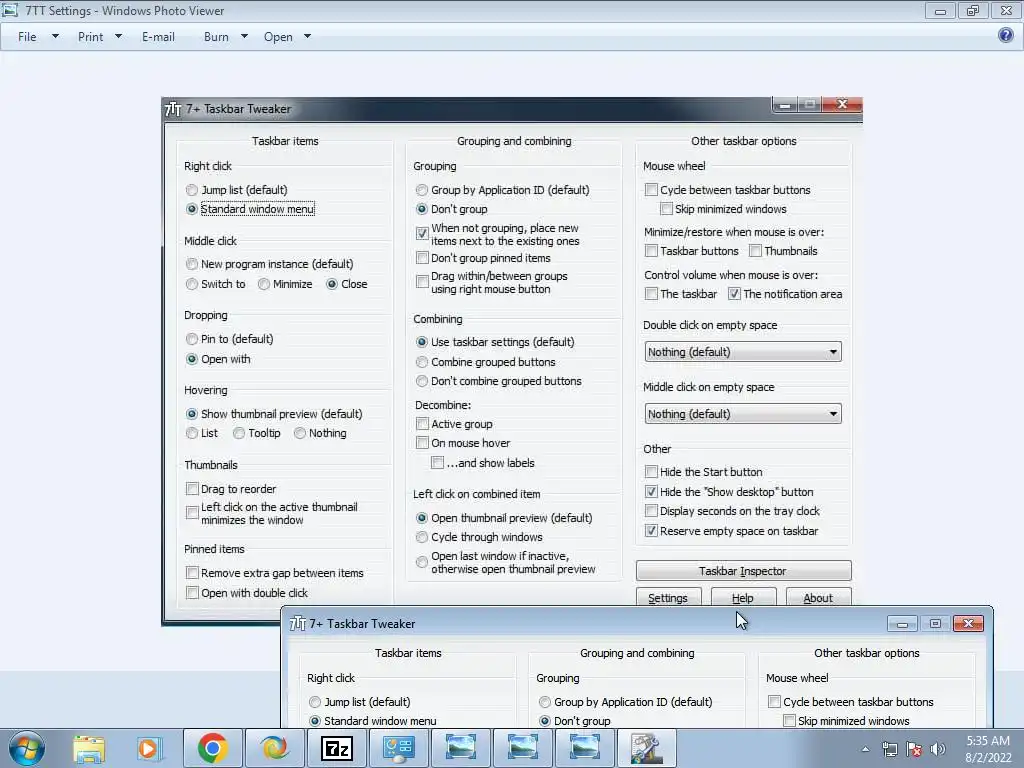Expand the Burn dropdown arrow
Image resolution: width=1024 pixels, height=768 pixels.
244,37
